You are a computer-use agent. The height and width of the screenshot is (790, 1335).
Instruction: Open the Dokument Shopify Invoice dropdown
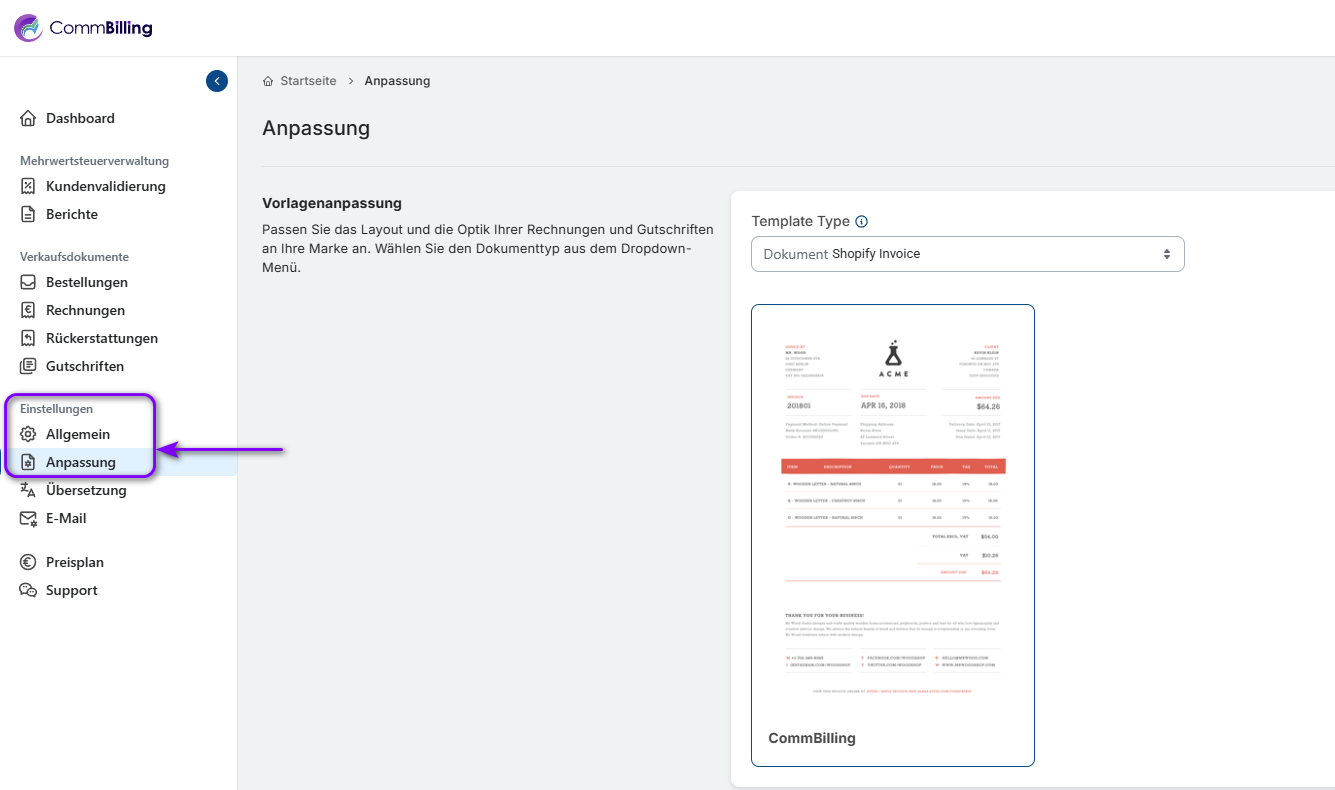967,254
